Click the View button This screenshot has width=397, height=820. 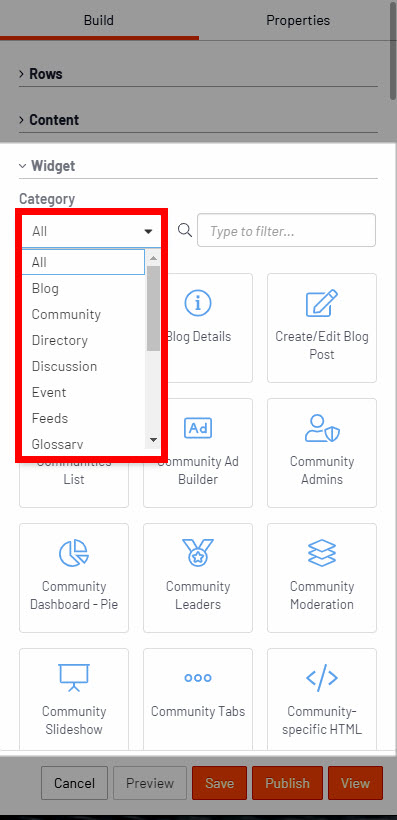click(x=355, y=783)
